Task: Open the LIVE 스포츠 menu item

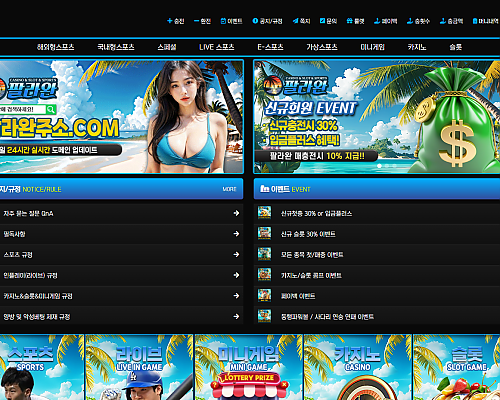Action: coord(217,47)
